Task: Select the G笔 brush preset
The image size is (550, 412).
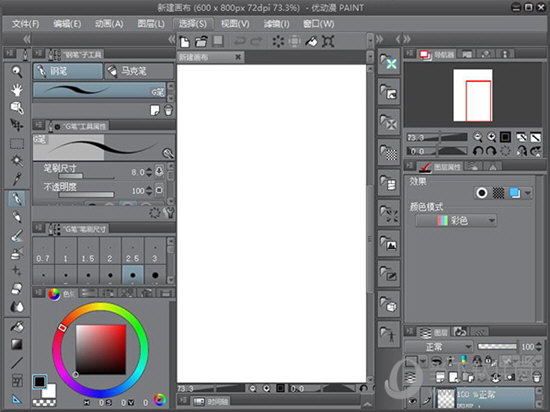Action: (x=100, y=90)
